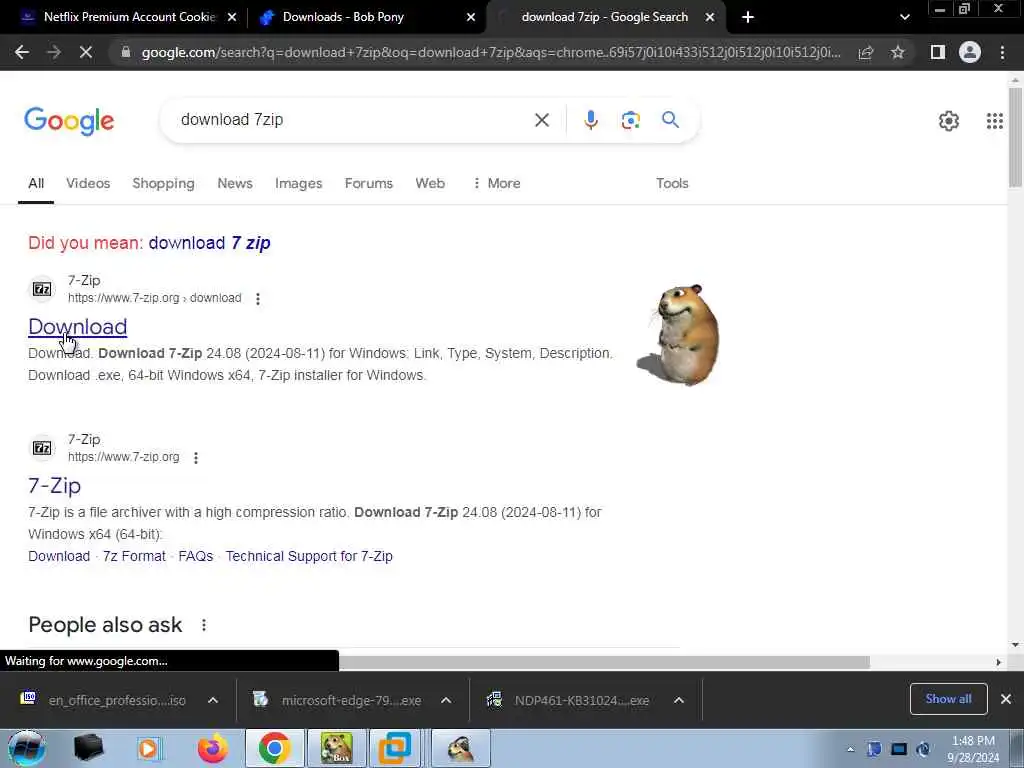1024x768 pixels.
Task: Open Technical Support for 7-Zip sitelink
Action: pos(309,556)
